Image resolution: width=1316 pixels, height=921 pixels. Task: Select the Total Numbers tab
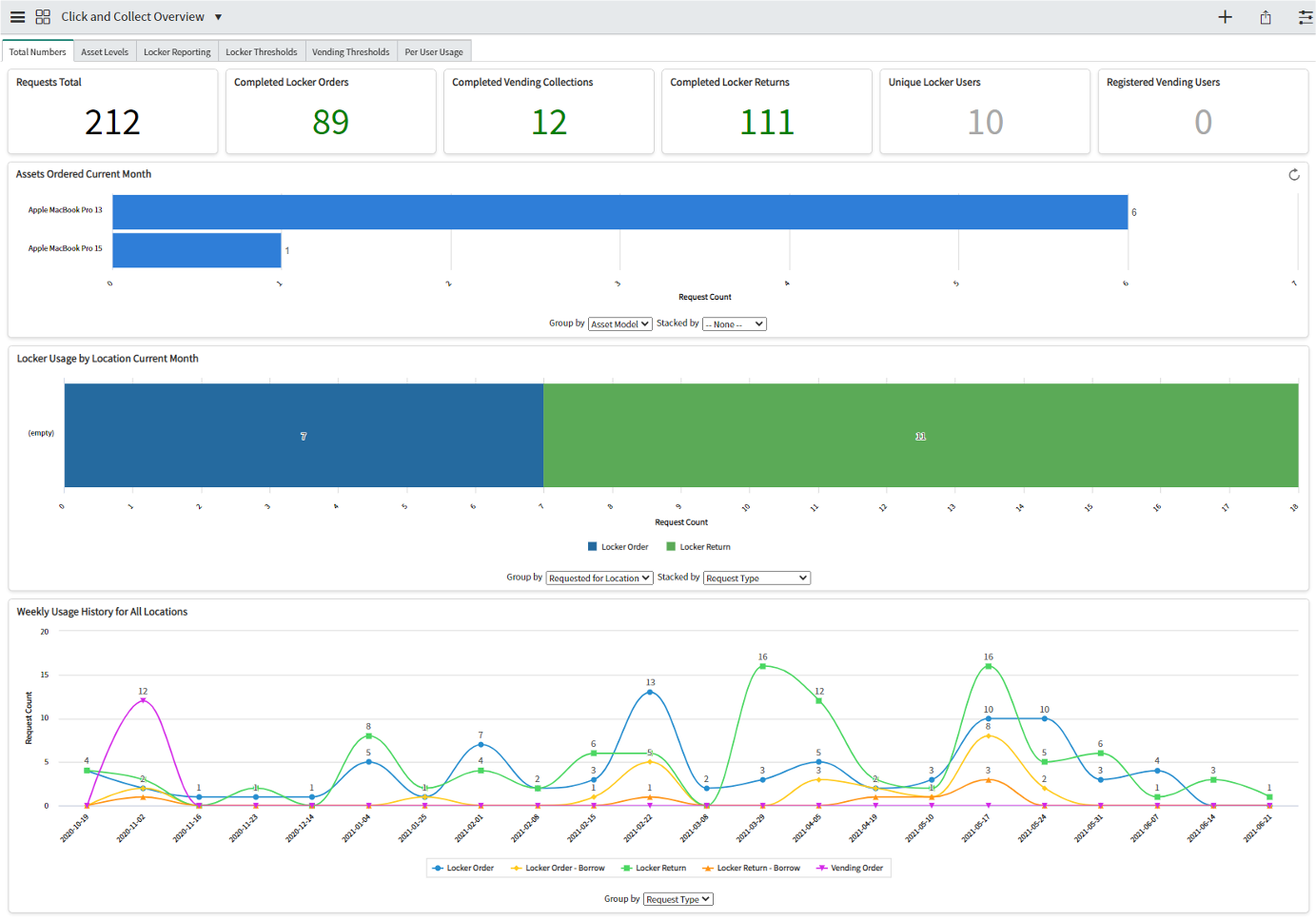coord(38,52)
